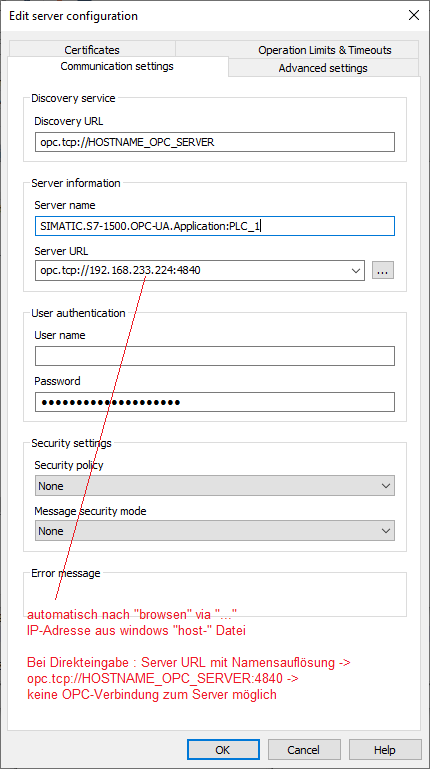Click the Discovery URL input field
Image resolution: width=430 pixels, height=769 pixels.
point(215,143)
